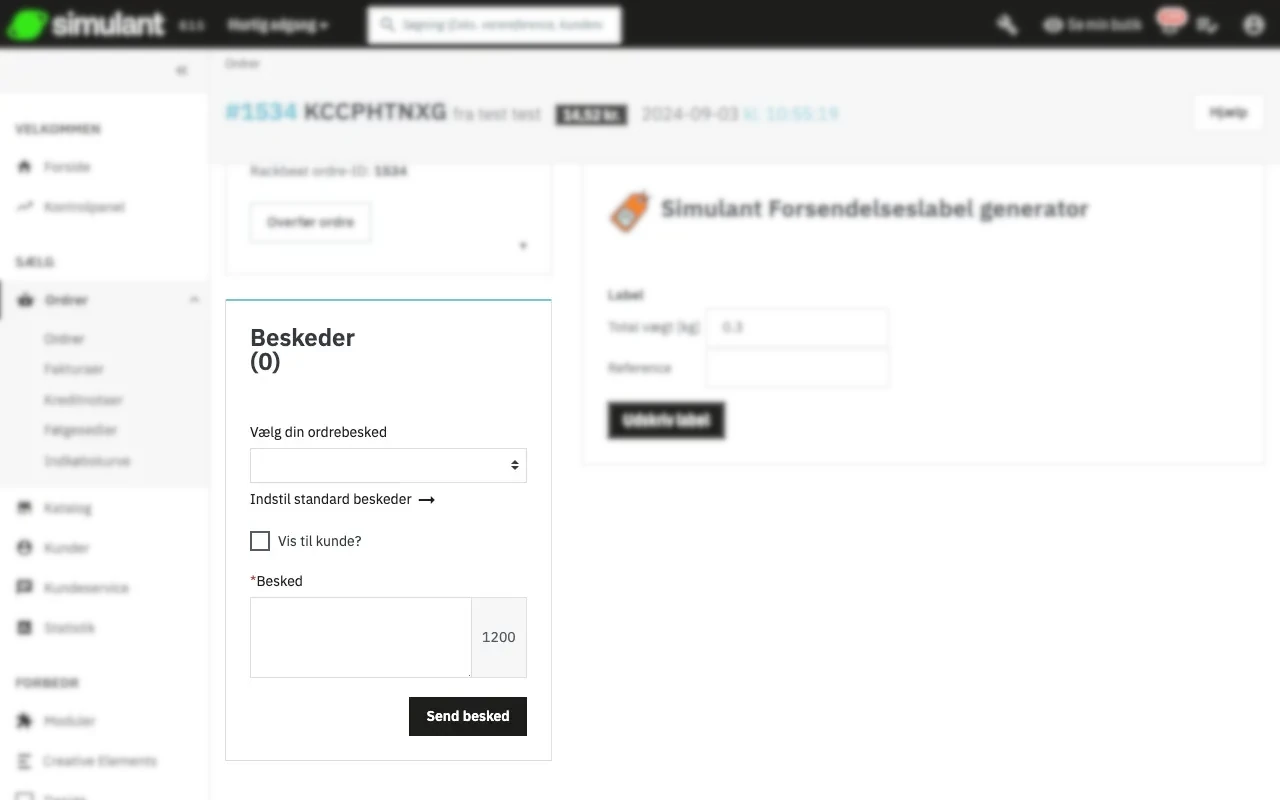Open the notifications icon with red badge
The height and width of the screenshot is (800, 1280).
coord(1169,25)
